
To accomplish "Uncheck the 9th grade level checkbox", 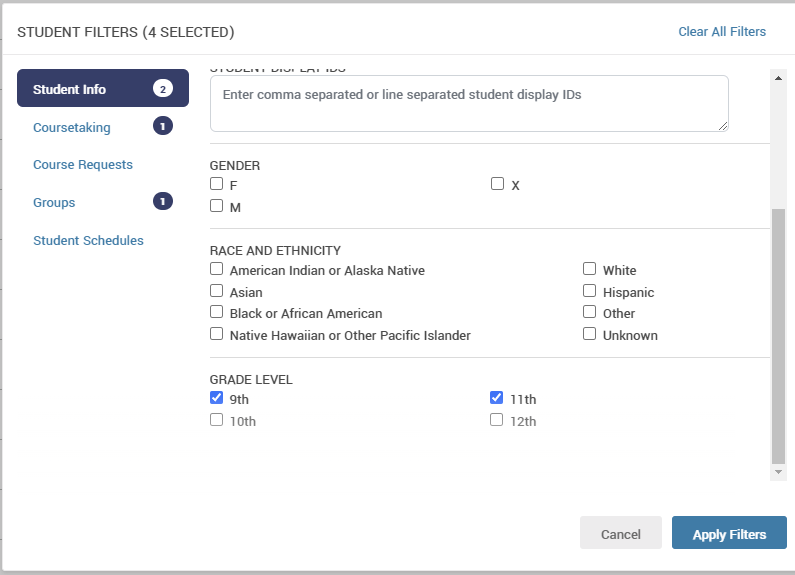I will 217,398.
